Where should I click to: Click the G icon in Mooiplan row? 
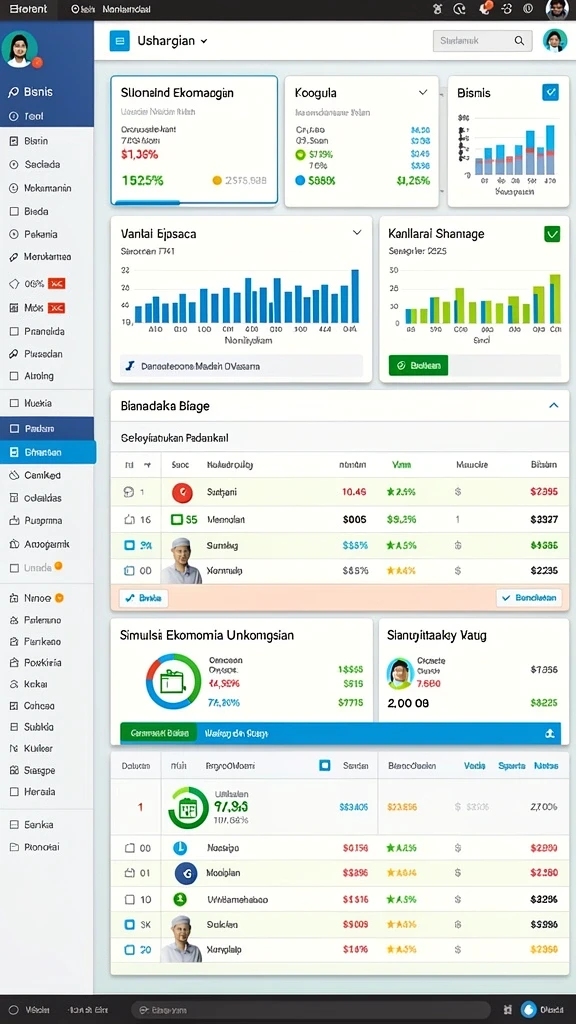186,873
